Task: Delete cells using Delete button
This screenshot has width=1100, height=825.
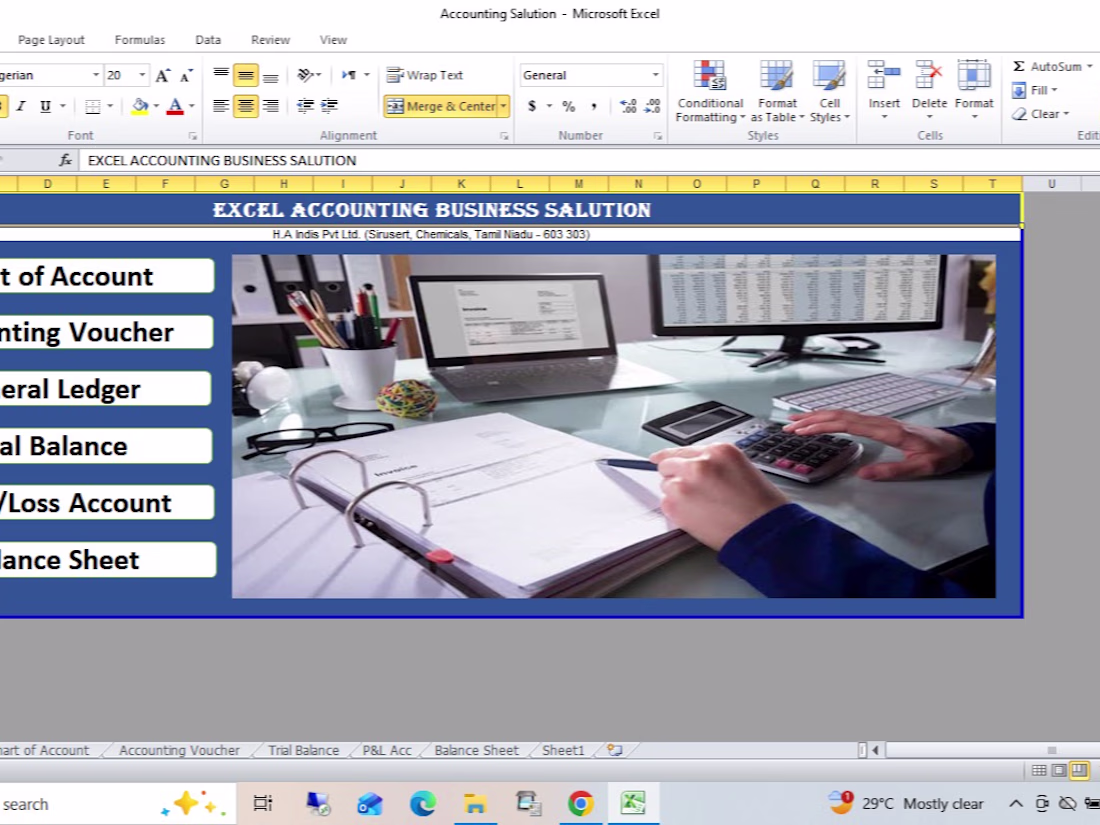Action: (x=929, y=90)
